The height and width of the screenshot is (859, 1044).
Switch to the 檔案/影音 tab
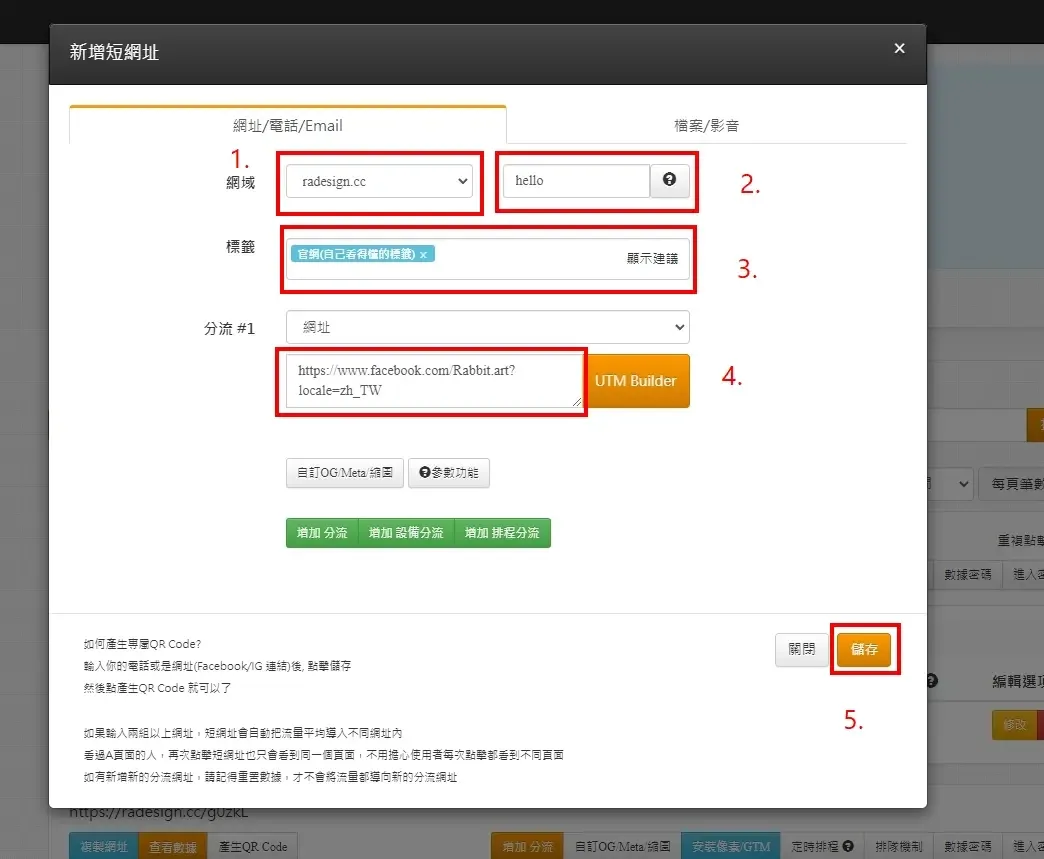tap(706, 125)
